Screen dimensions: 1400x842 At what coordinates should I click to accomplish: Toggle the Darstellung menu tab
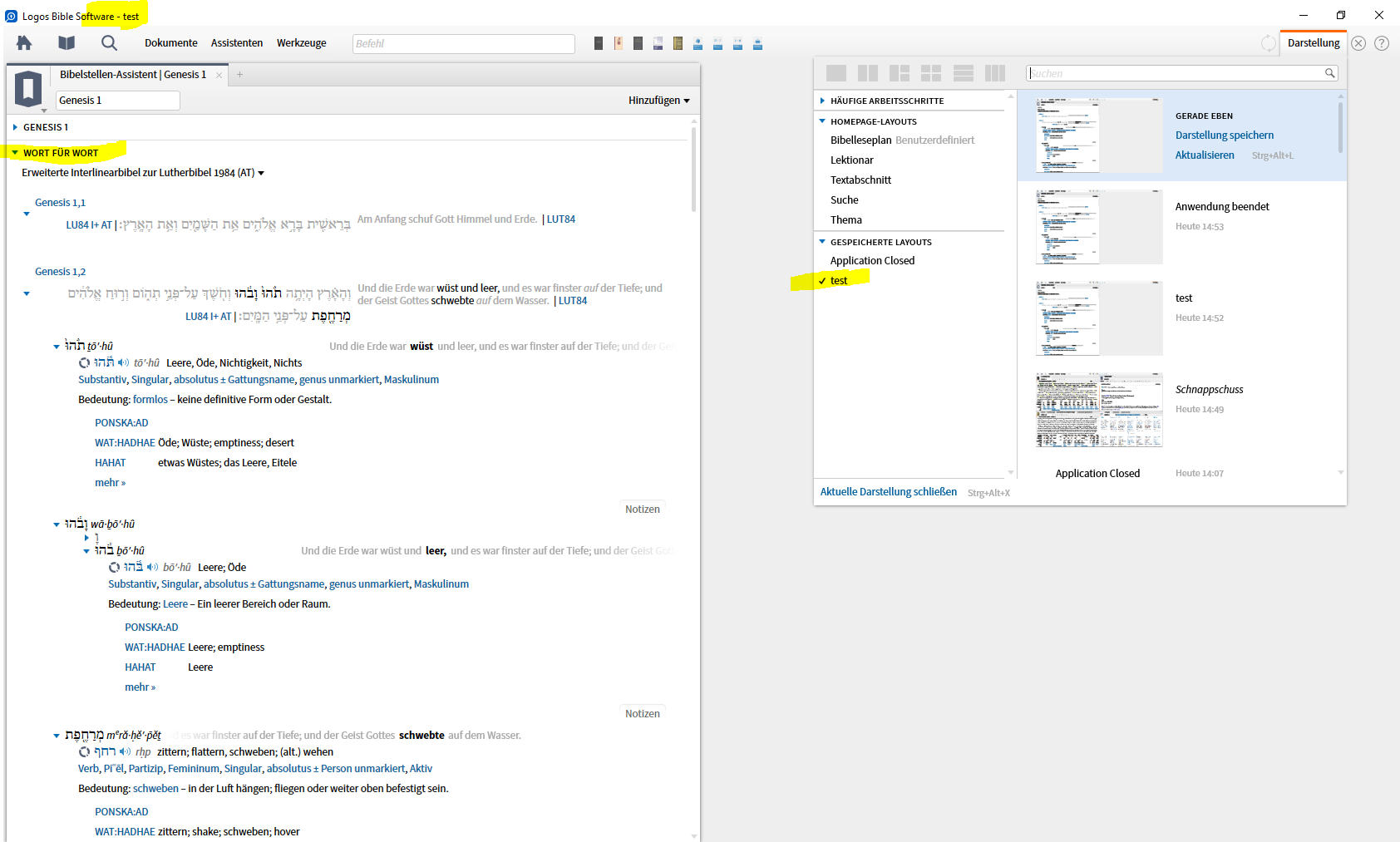[x=1314, y=43]
